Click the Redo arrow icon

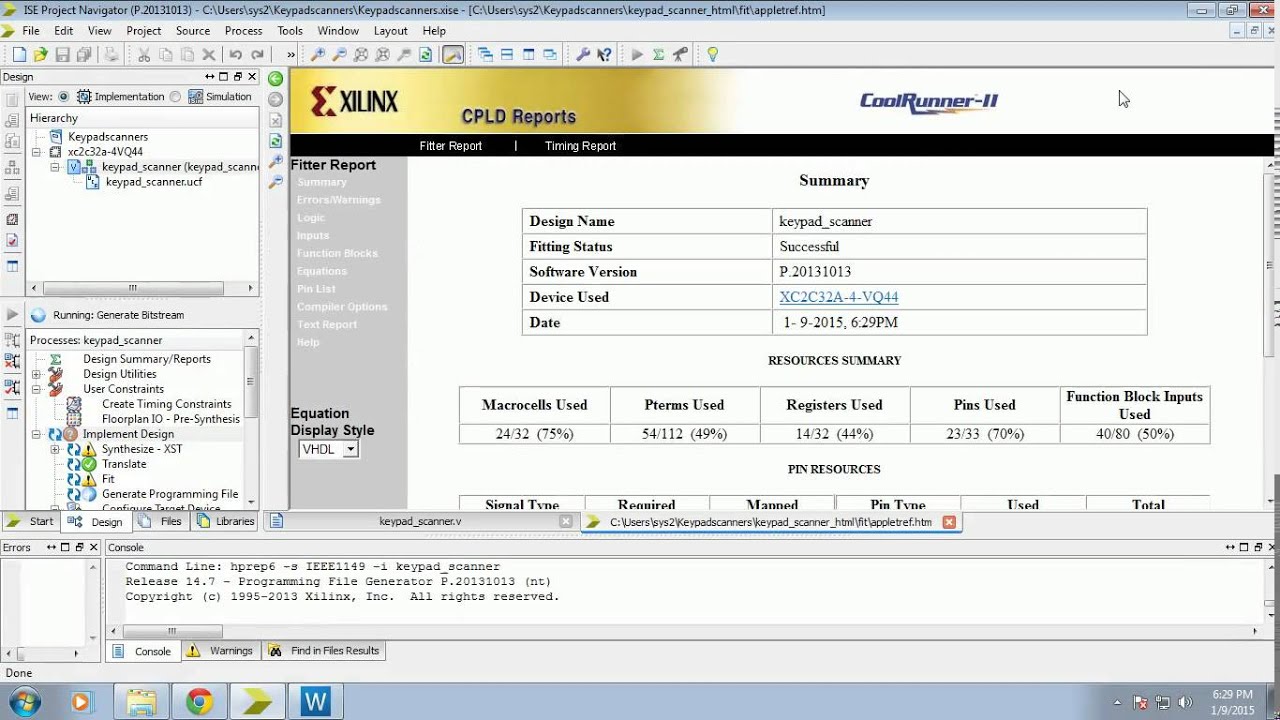tap(257, 55)
